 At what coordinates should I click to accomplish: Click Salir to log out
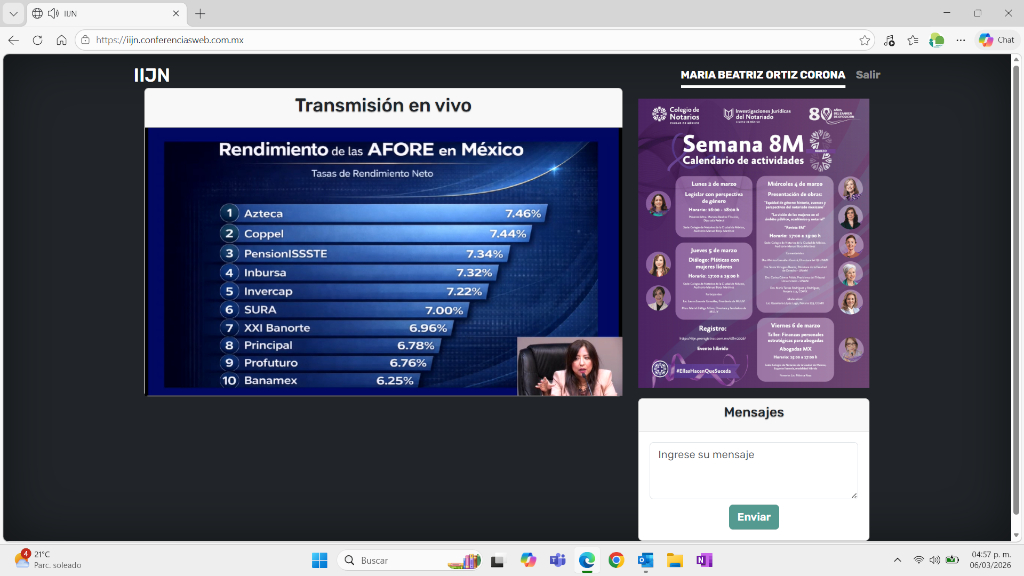click(x=868, y=75)
